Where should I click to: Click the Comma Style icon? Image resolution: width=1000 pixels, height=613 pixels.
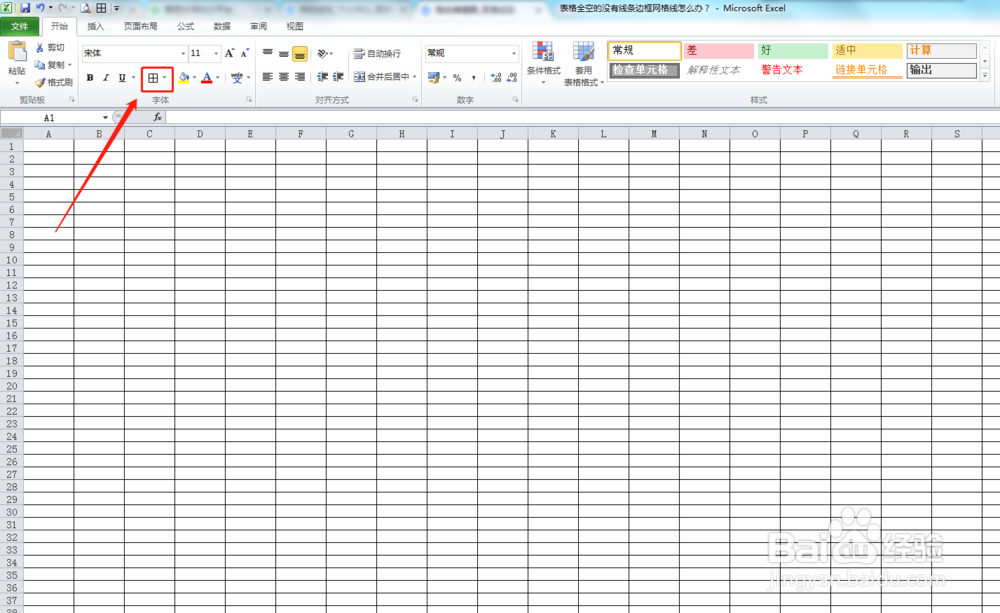pos(474,77)
